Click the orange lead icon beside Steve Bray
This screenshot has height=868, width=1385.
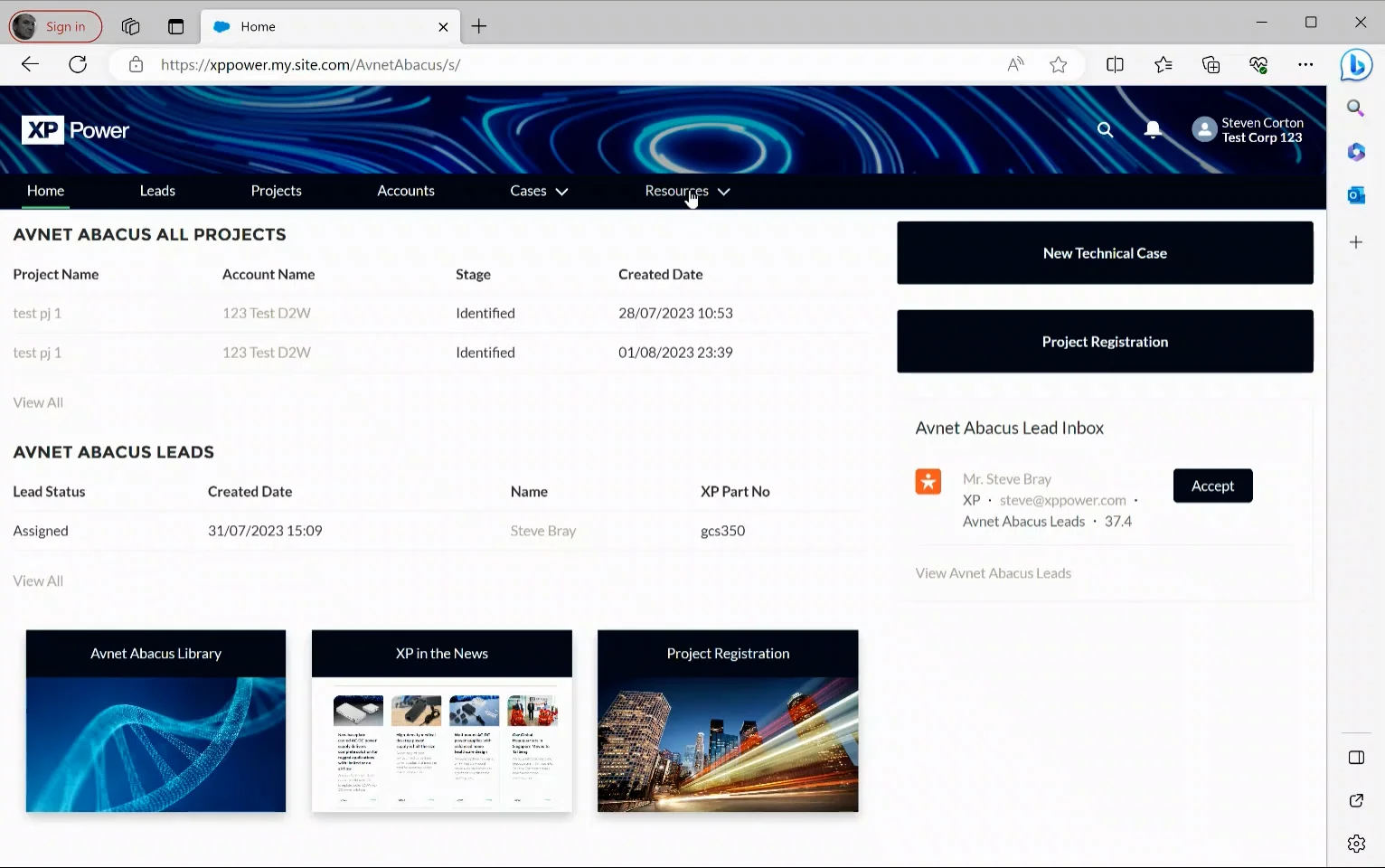pyautogui.click(x=928, y=481)
